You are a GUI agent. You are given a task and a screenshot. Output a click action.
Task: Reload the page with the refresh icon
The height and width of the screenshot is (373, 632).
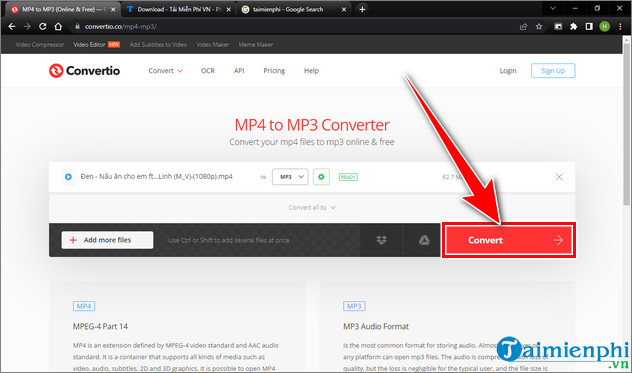pos(42,27)
